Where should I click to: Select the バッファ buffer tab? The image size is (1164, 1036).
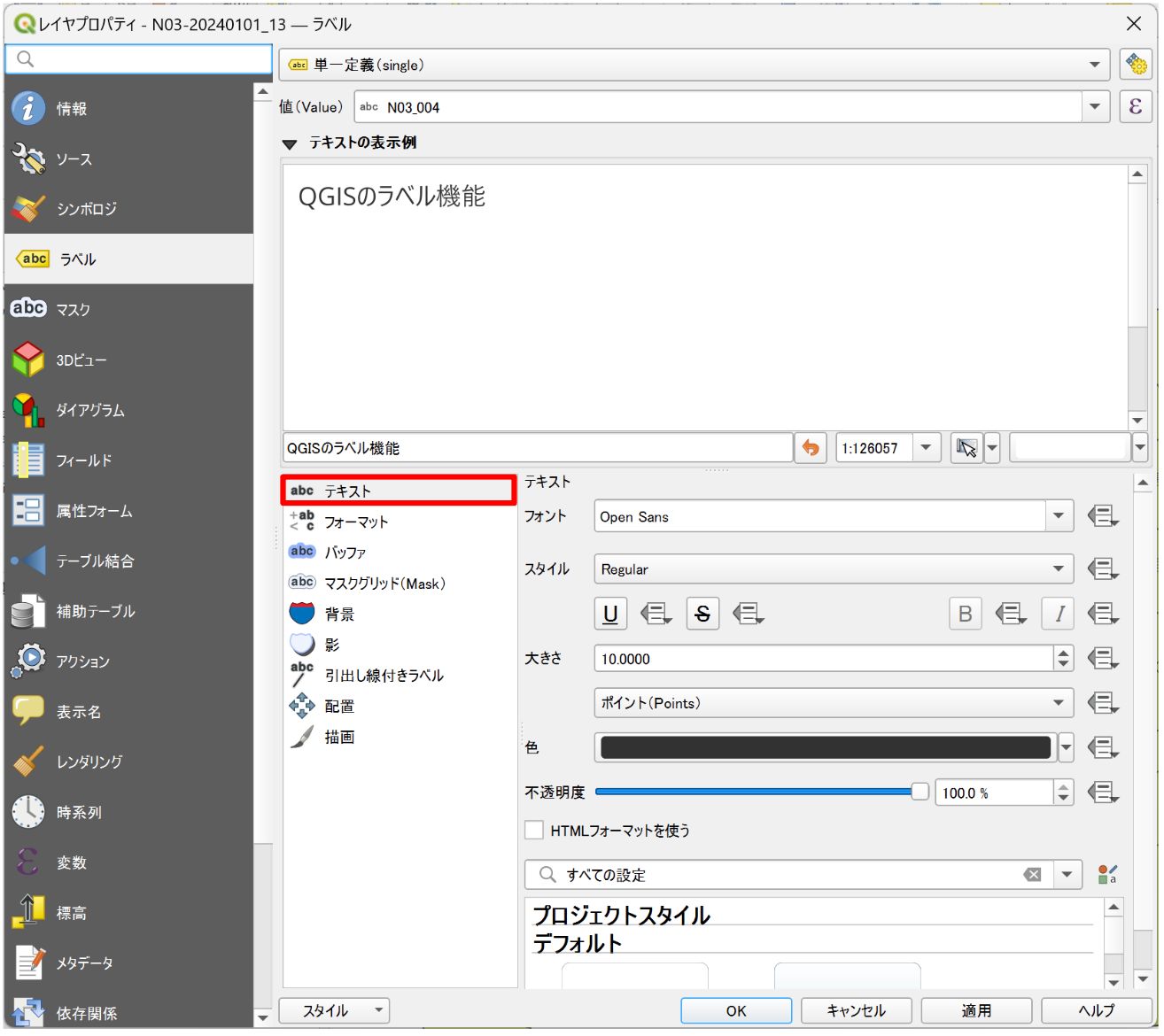[x=399, y=553]
